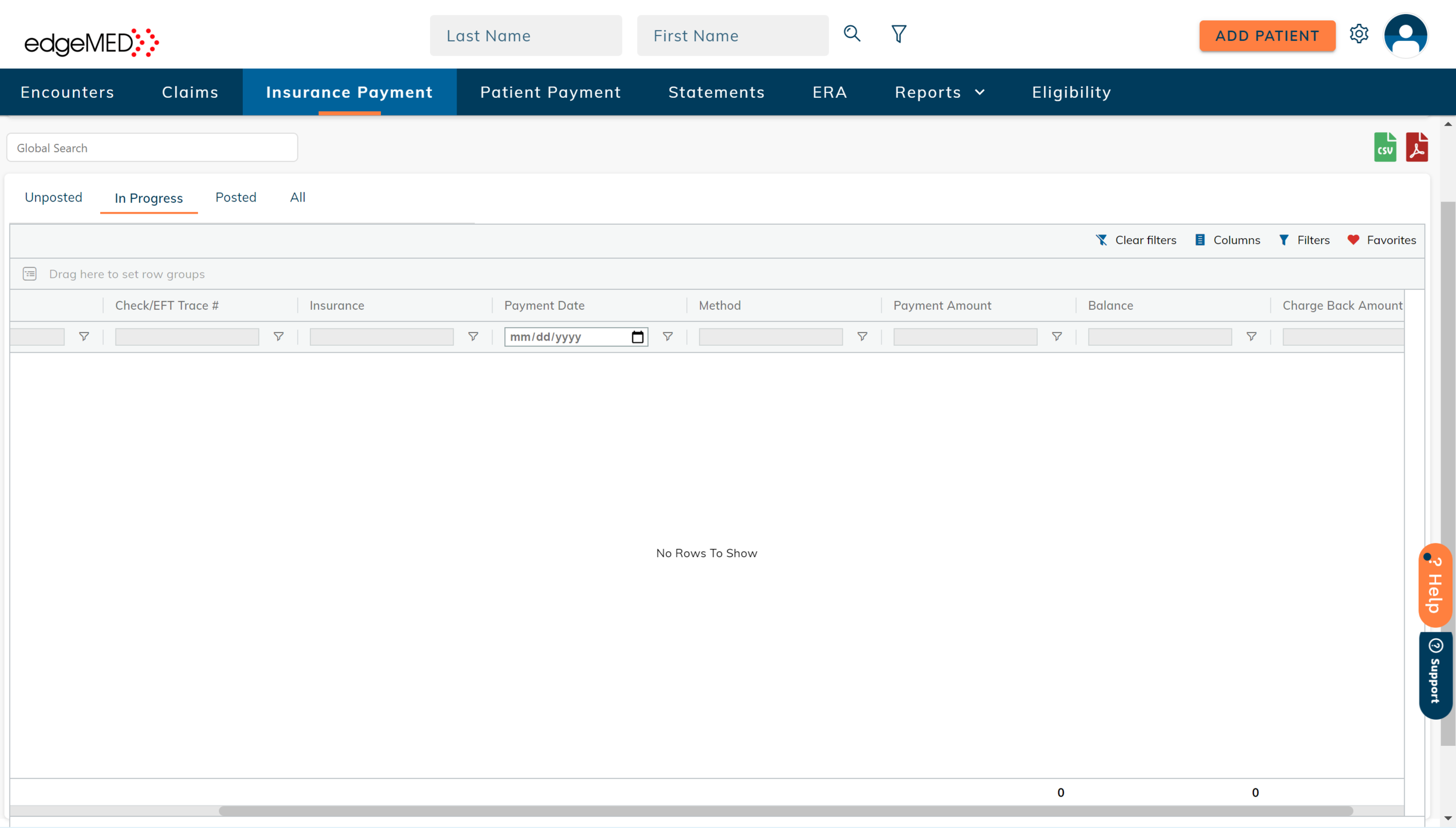Click the Clear filters button
Image resolution: width=1456 pixels, height=828 pixels.
(x=1136, y=240)
